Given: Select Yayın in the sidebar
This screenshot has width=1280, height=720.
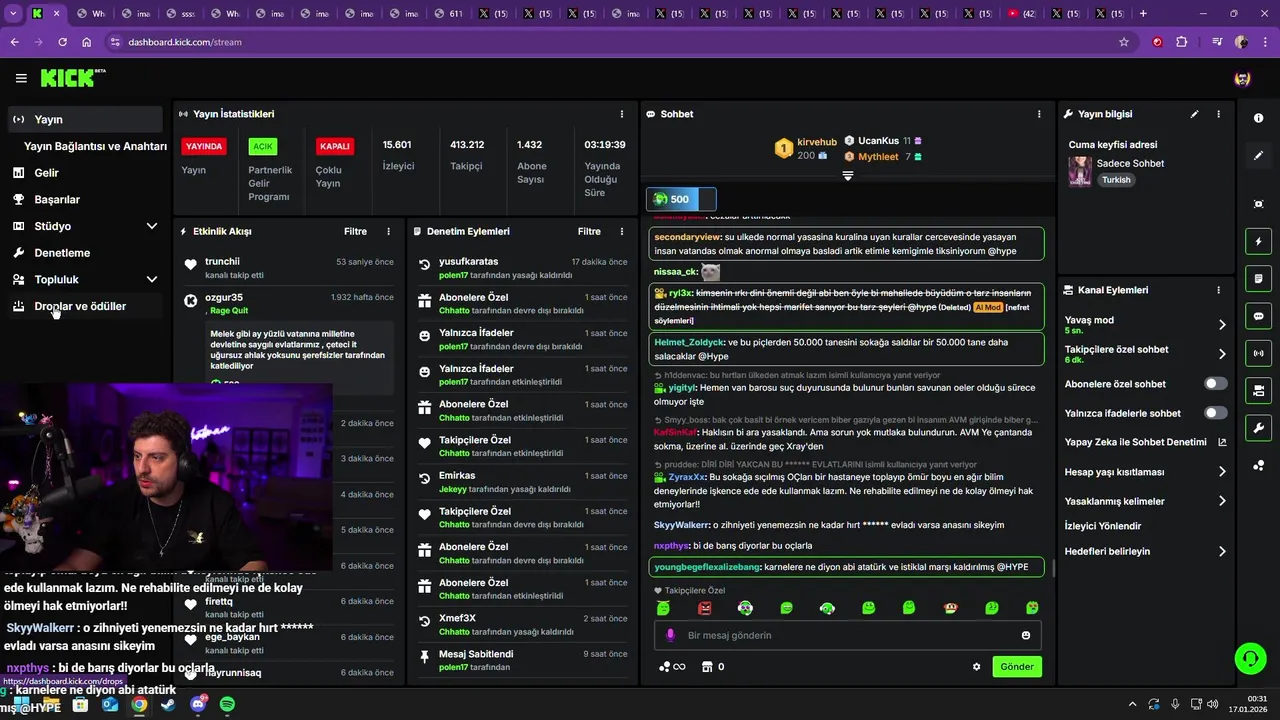Looking at the screenshot, I should (85, 119).
